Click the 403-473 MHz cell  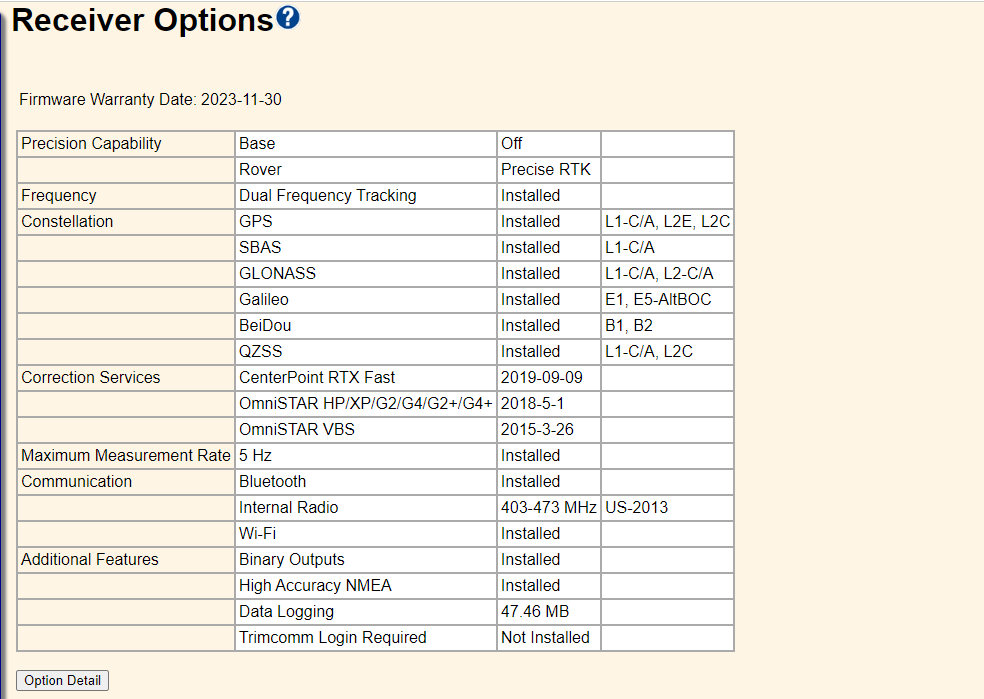point(549,508)
